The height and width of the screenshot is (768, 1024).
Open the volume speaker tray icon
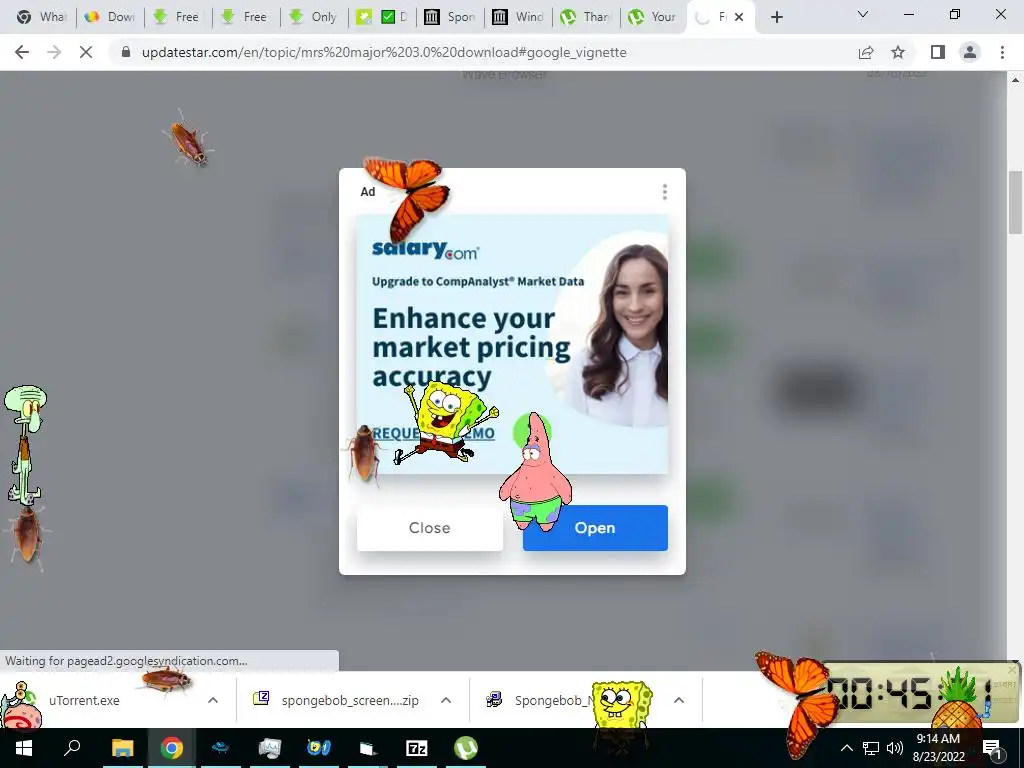click(895, 748)
